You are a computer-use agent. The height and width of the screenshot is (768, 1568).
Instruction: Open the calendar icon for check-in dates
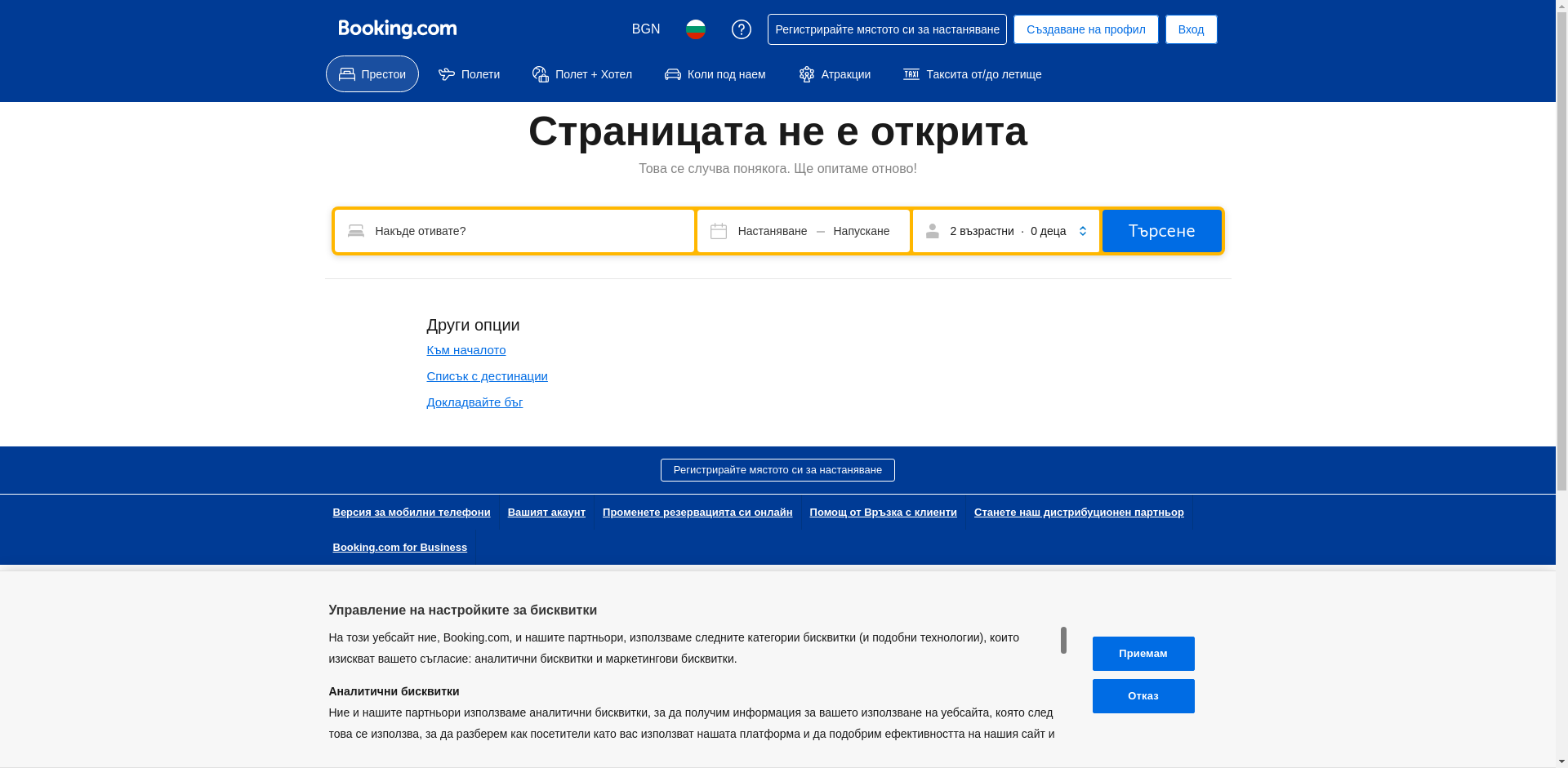point(718,231)
